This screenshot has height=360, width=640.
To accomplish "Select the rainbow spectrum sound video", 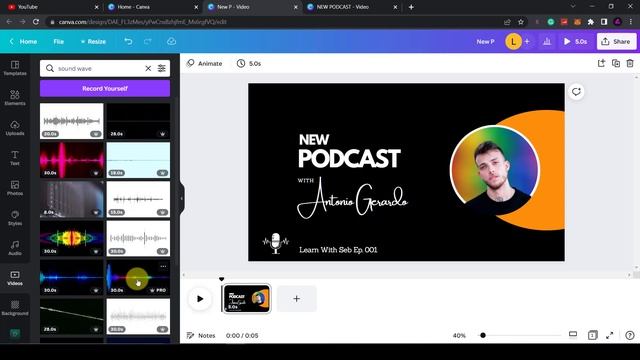I will (x=71, y=238).
